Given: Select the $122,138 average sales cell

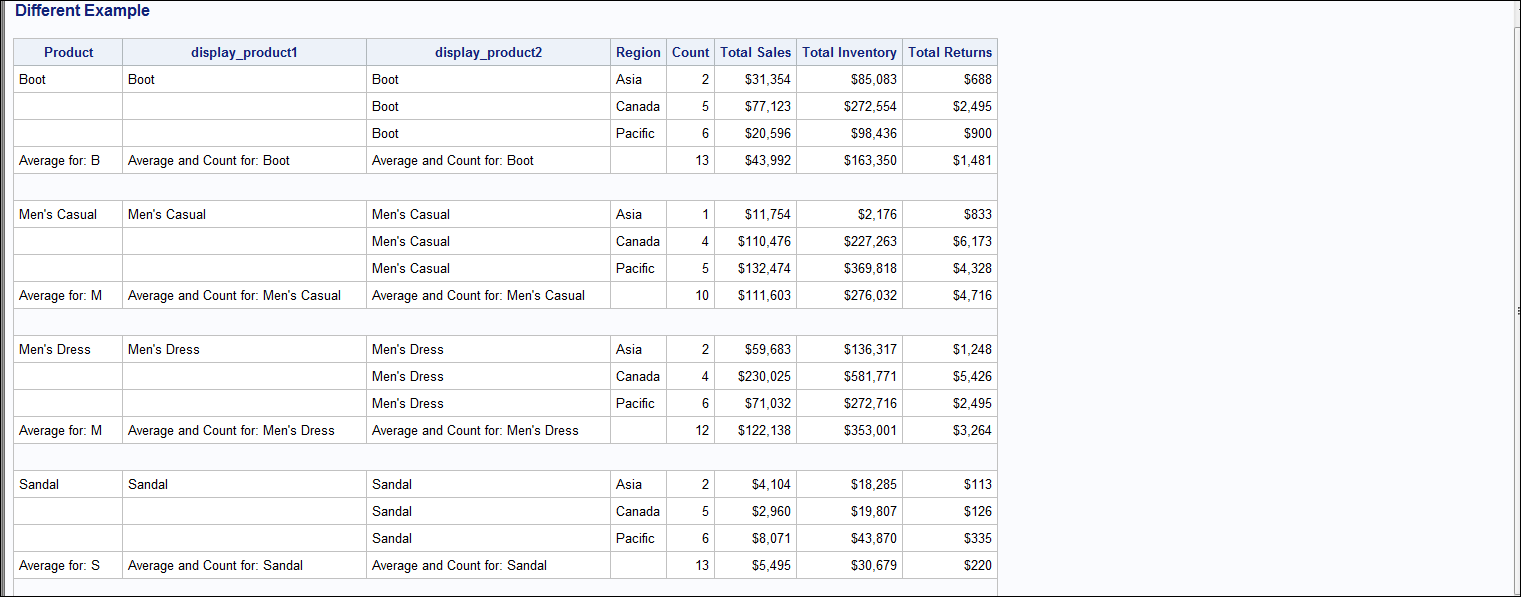Looking at the screenshot, I should pyautogui.click(x=764, y=431).
